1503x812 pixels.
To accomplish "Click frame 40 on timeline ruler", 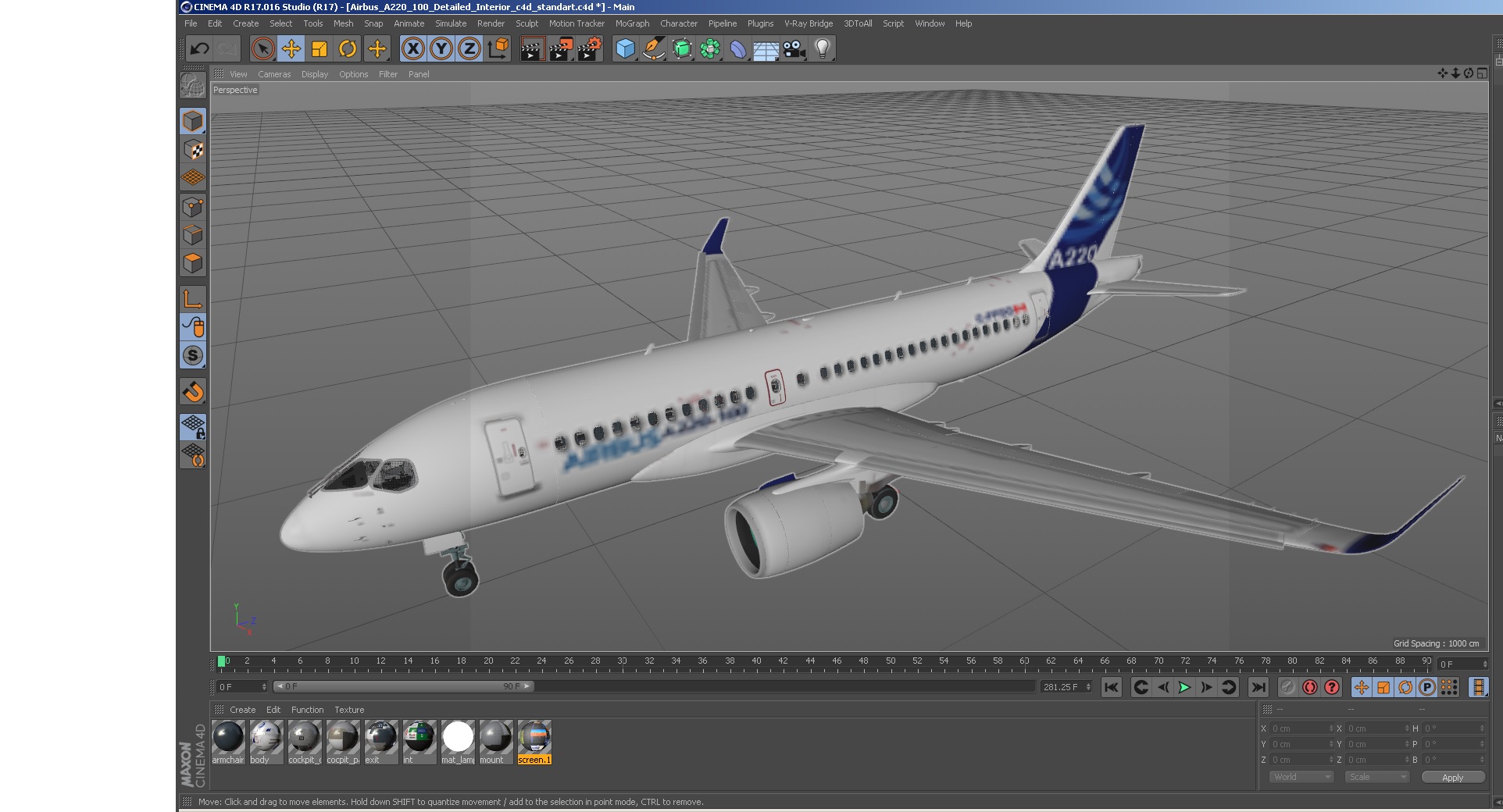I will tap(756, 661).
